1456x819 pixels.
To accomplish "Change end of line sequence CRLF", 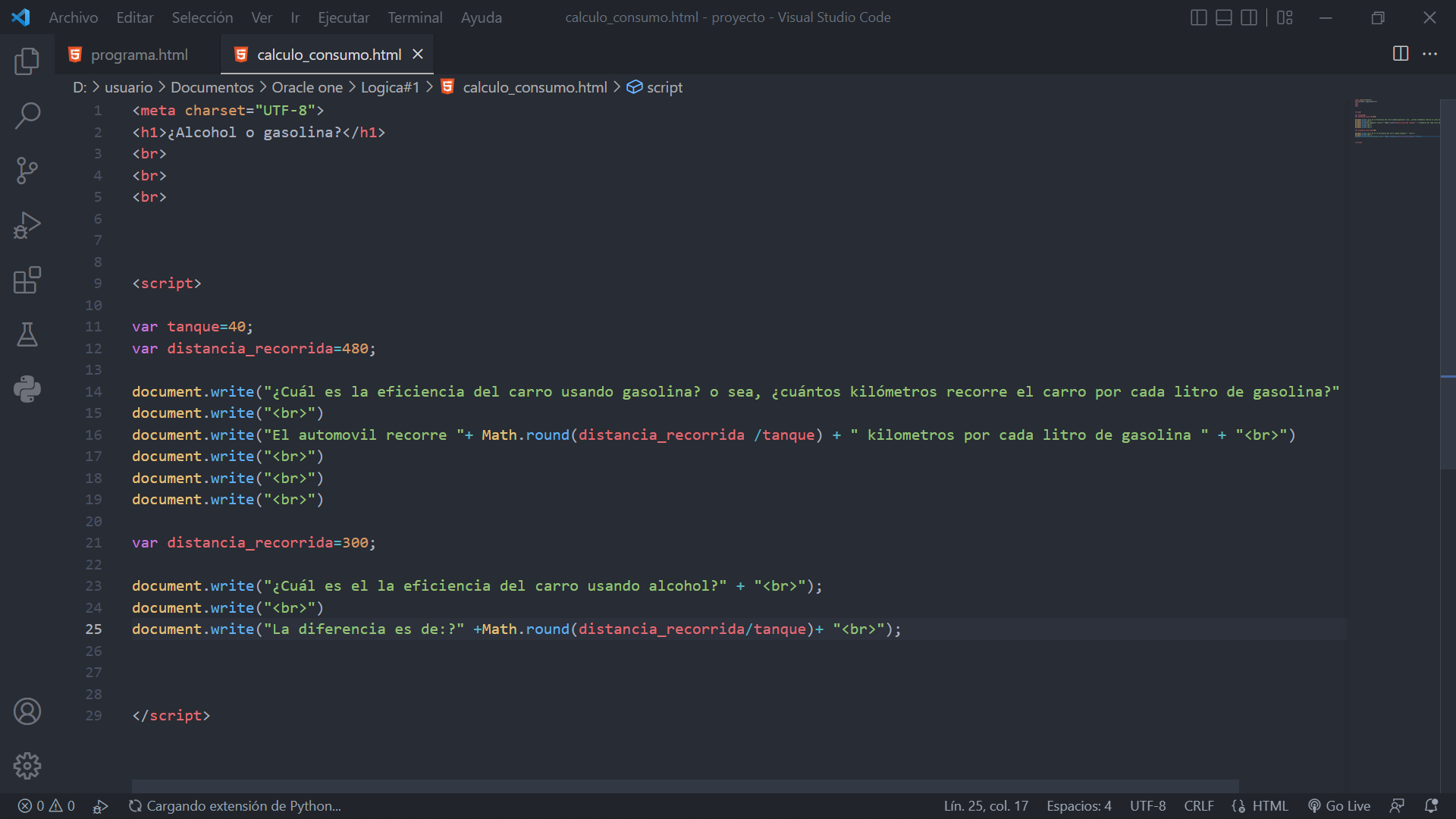I will coord(1199,806).
